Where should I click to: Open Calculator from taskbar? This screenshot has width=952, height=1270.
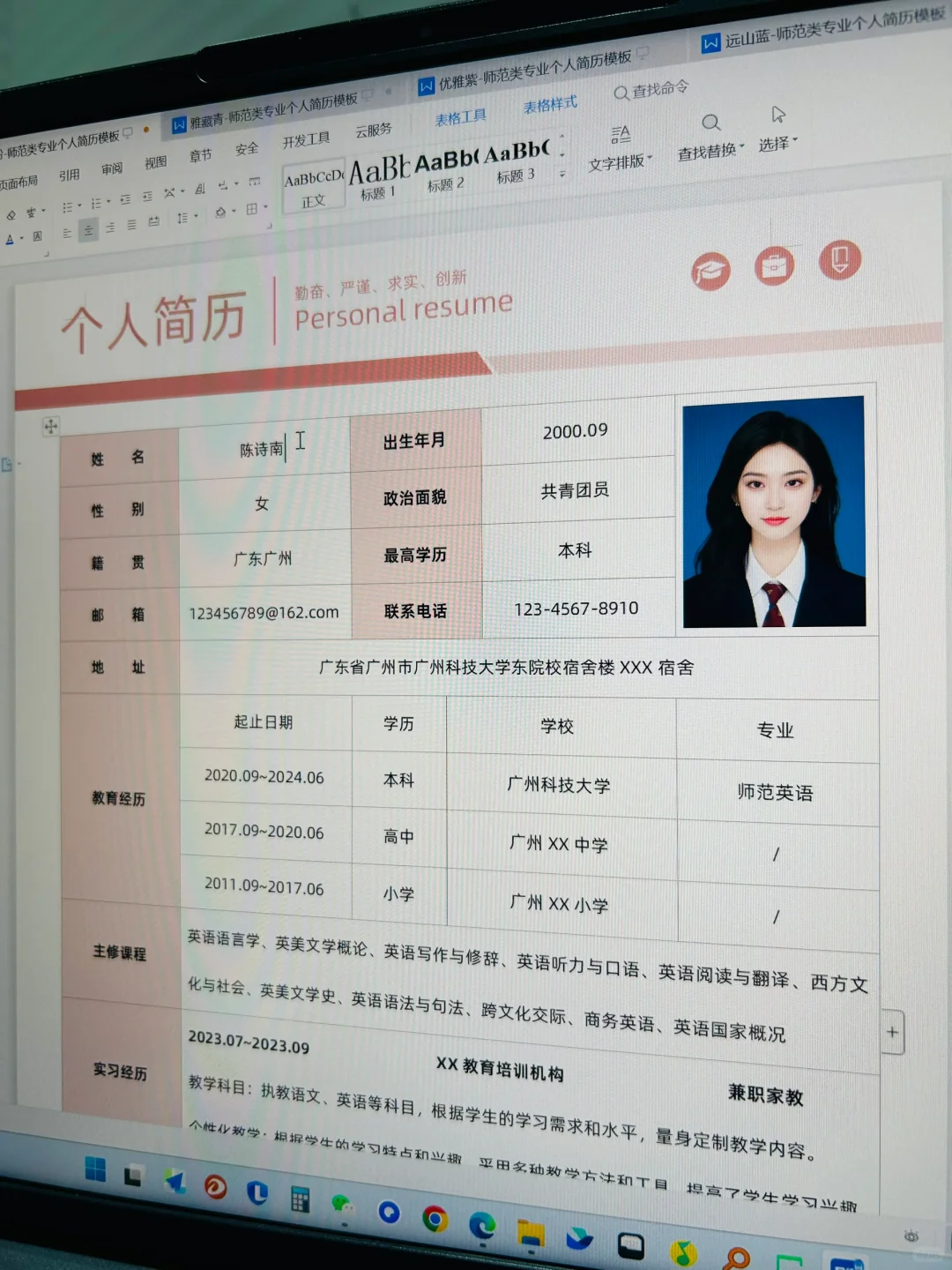point(300,1199)
